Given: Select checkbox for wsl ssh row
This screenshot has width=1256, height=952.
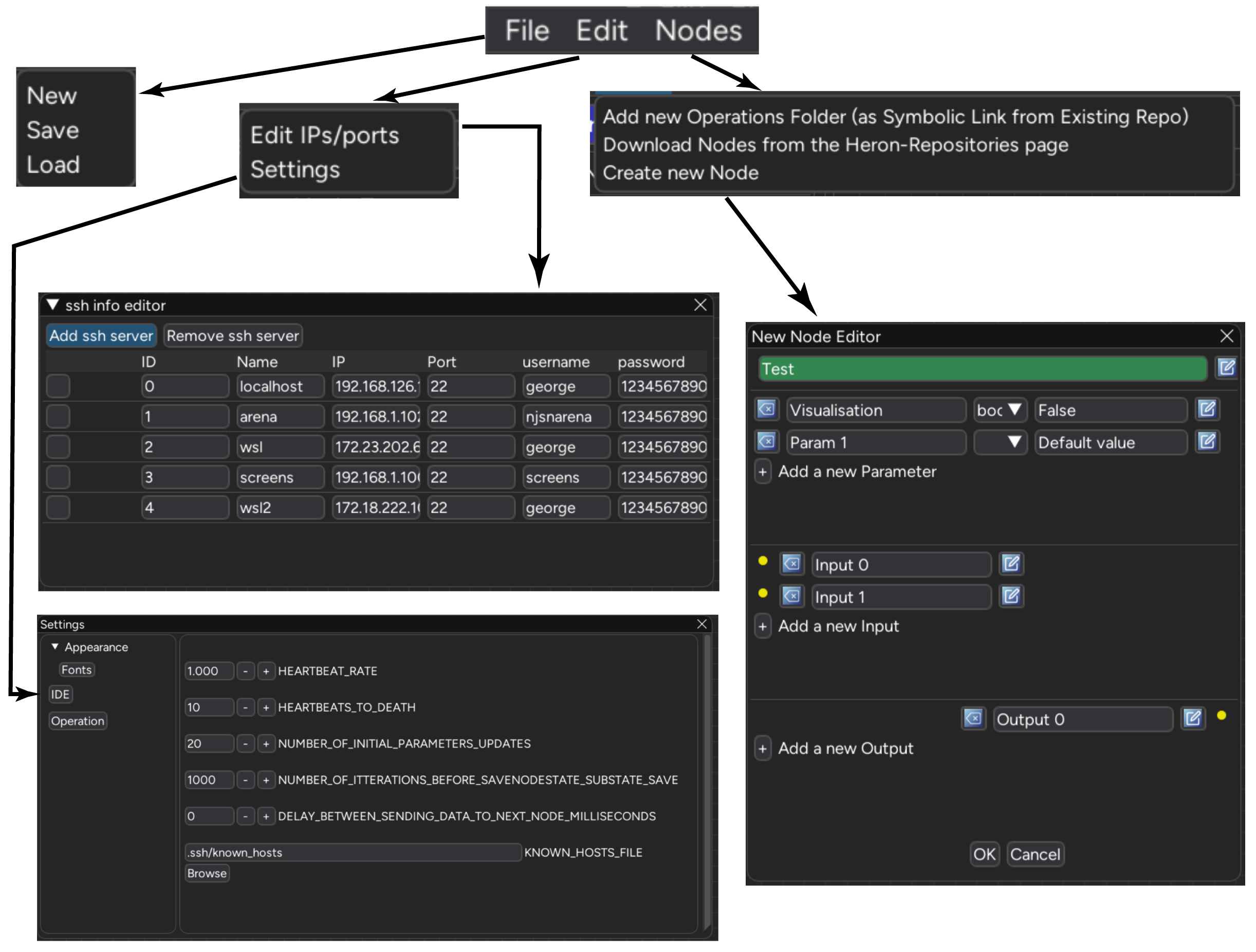Looking at the screenshot, I should click(x=58, y=447).
